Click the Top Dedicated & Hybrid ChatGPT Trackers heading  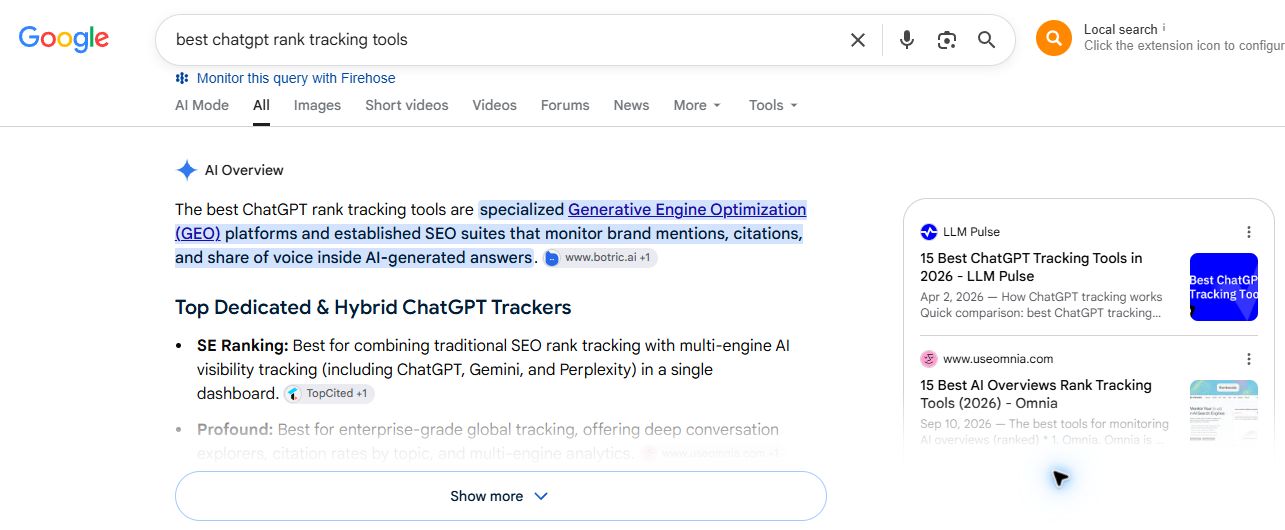[373, 307]
